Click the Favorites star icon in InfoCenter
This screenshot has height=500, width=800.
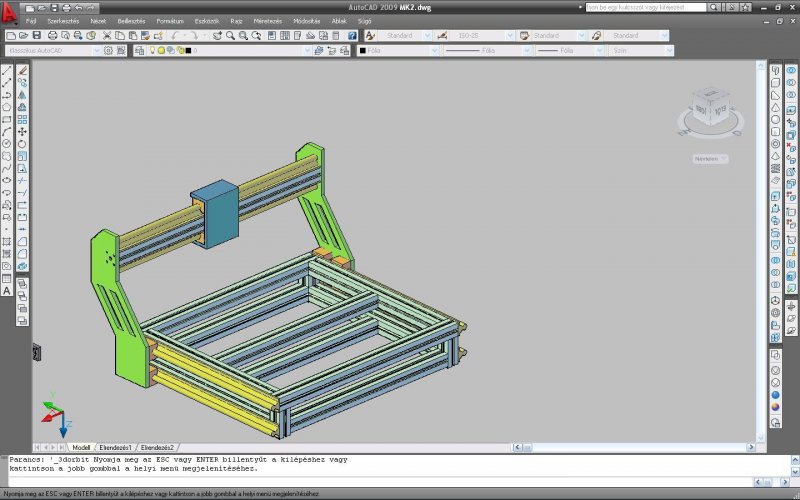(745, 7)
